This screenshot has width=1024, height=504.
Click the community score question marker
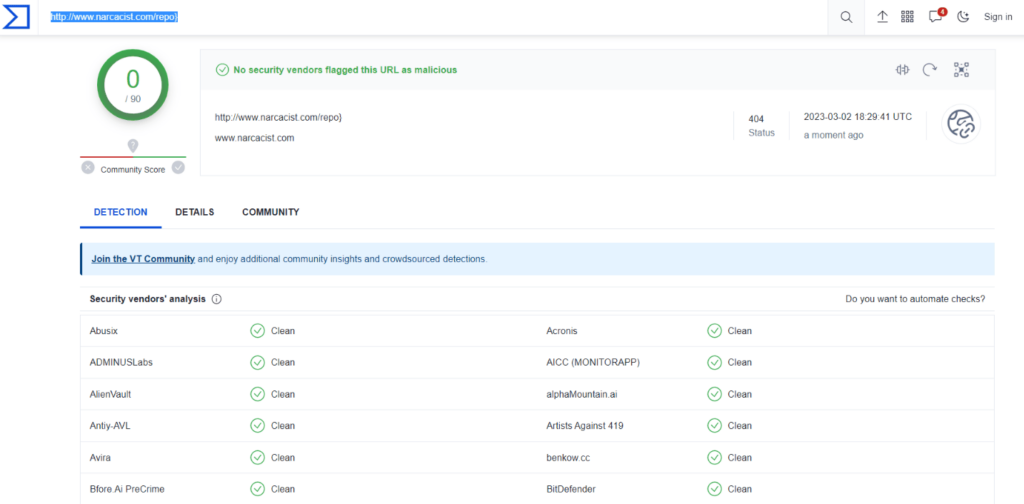click(133, 146)
